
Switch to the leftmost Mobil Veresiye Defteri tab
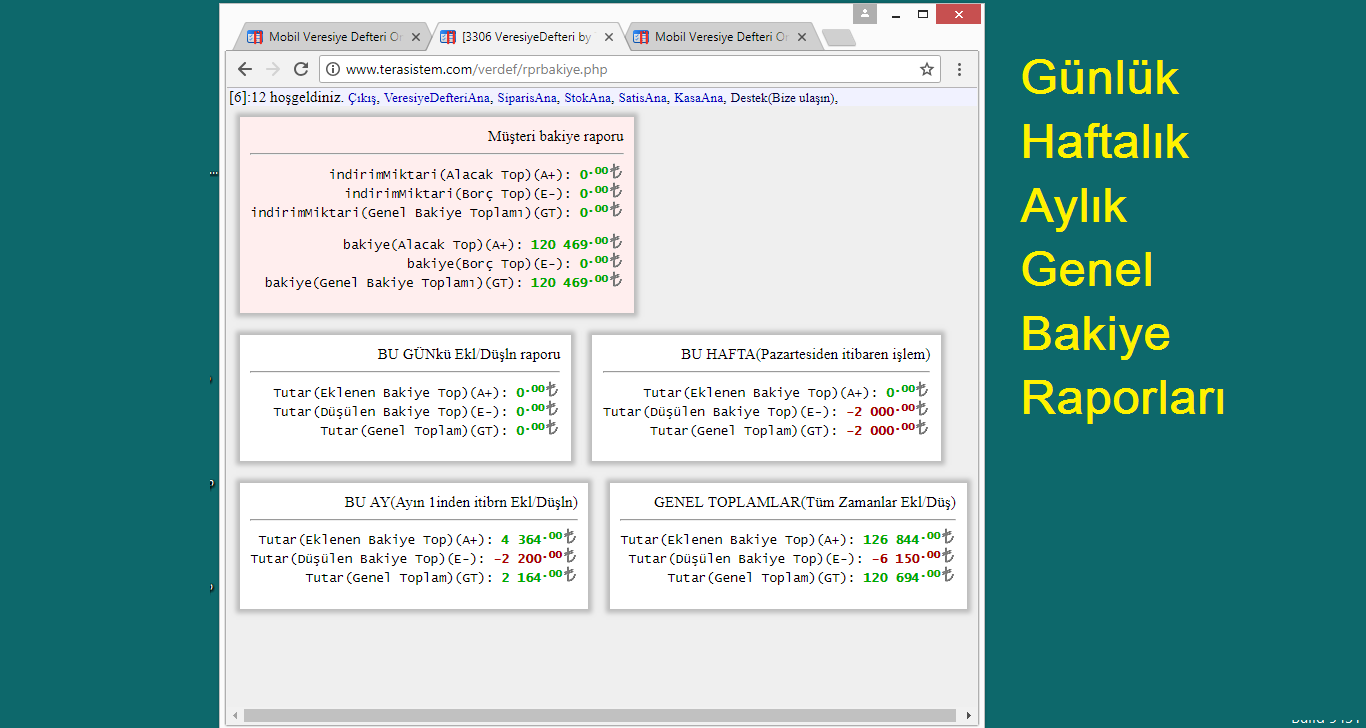(x=334, y=37)
